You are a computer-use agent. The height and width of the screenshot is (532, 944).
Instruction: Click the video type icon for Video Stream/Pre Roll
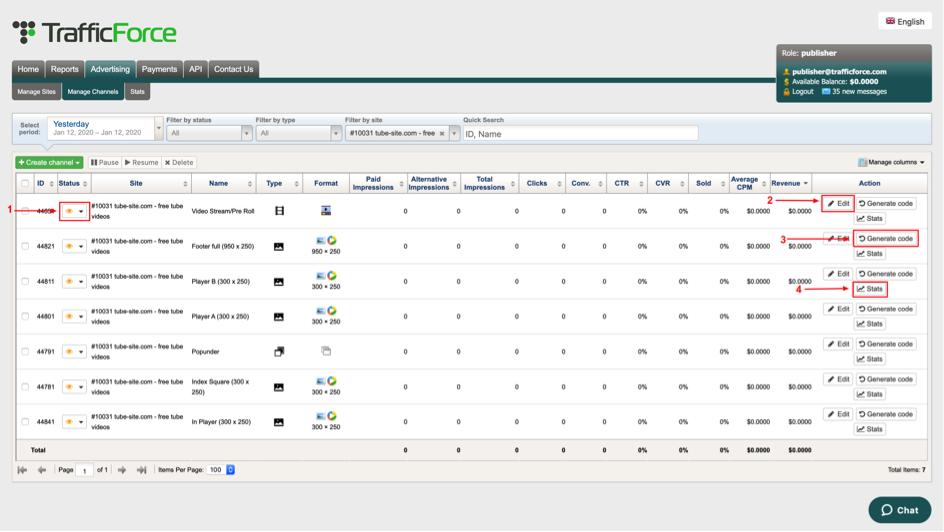279,211
